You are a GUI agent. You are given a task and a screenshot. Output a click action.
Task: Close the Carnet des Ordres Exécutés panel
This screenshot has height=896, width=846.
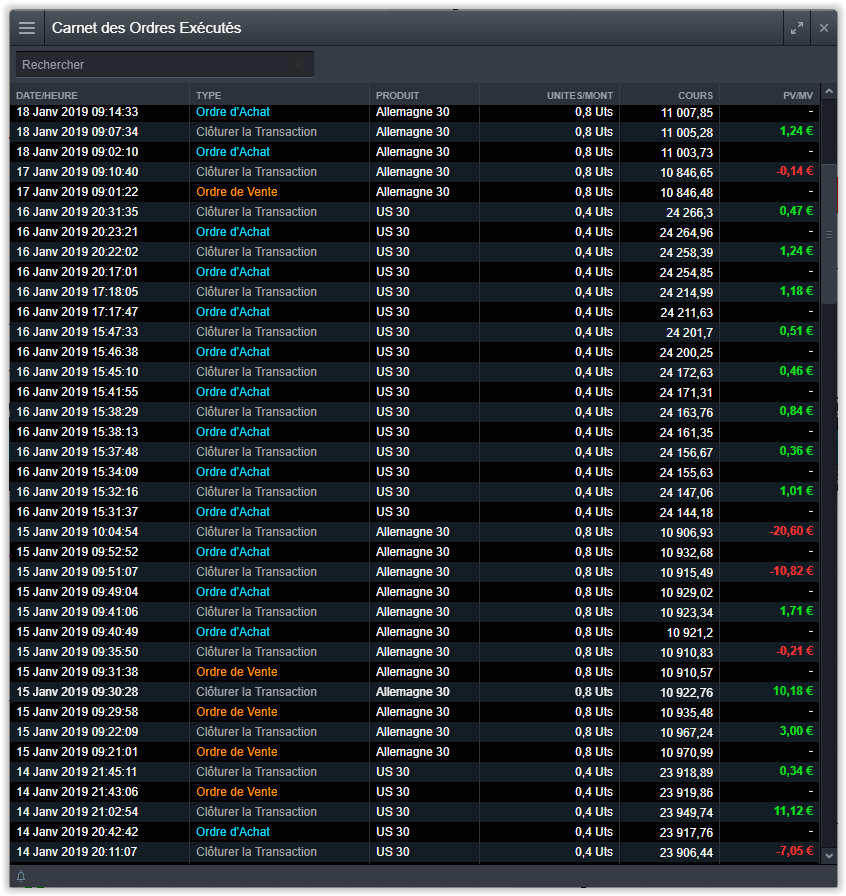click(x=824, y=28)
